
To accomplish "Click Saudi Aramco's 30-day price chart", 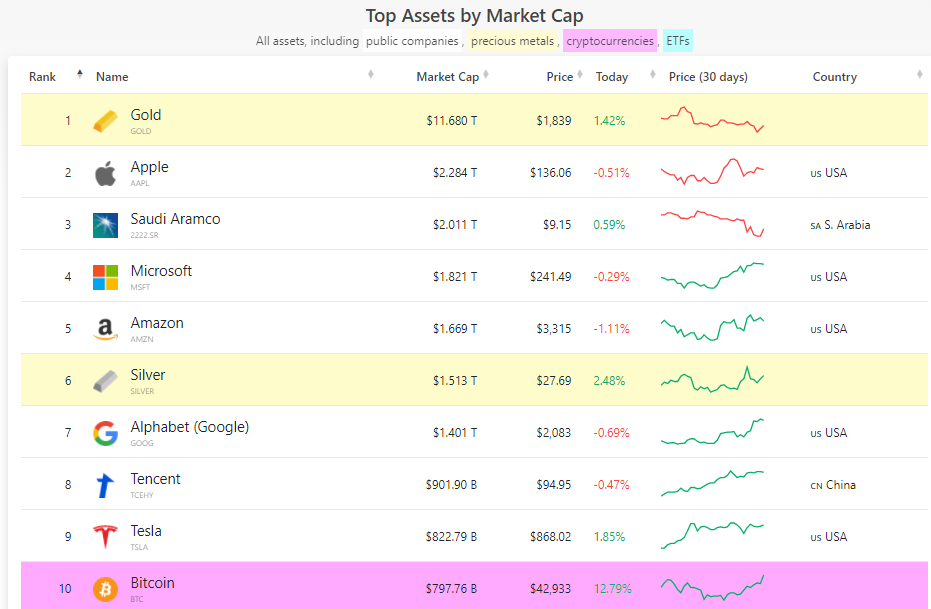I will 712,224.
